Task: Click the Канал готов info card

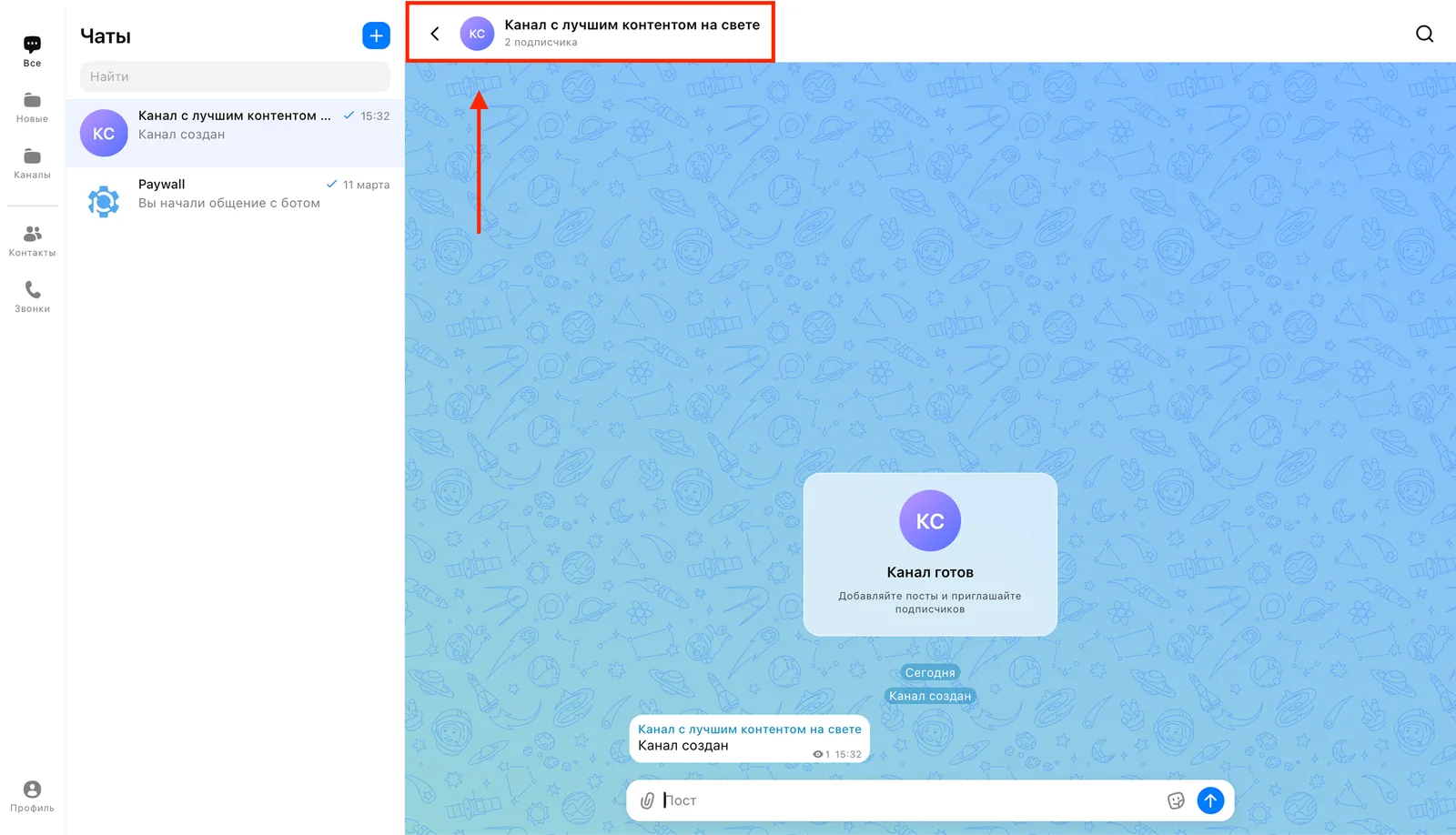Action: coord(930,554)
